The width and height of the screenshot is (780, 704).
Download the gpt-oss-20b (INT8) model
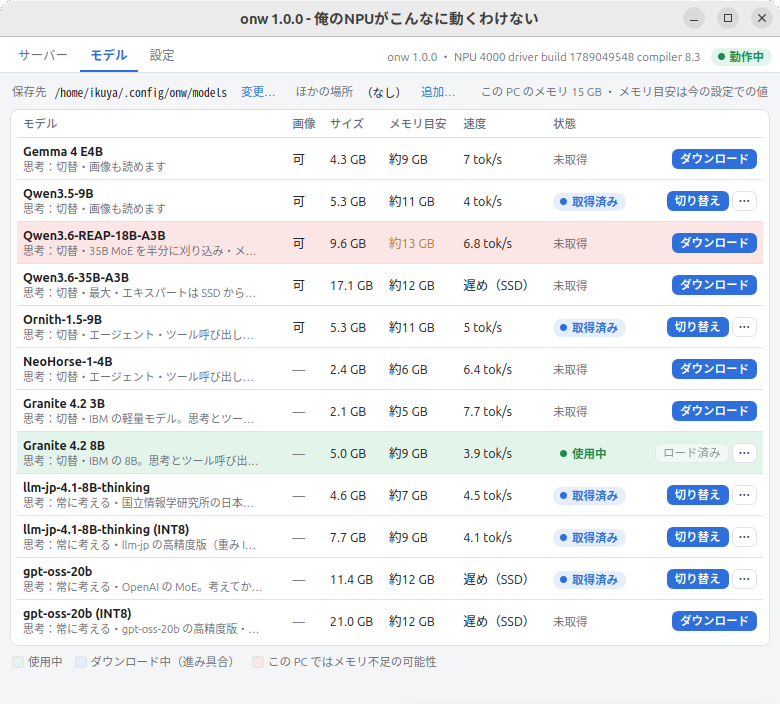tap(714, 621)
